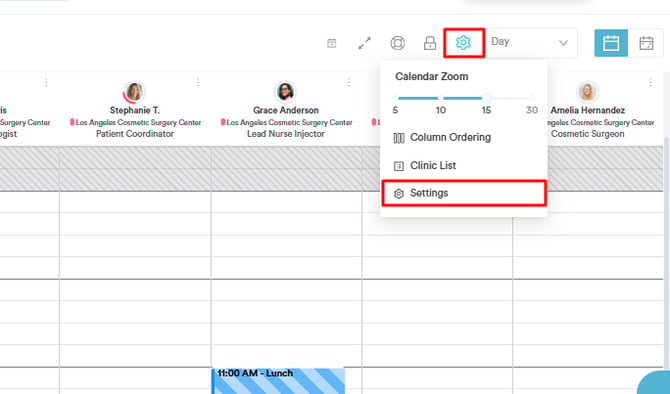Click Grace Anderson avatar photo
This screenshot has width=670, height=394.
pyautogui.click(x=285, y=92)
